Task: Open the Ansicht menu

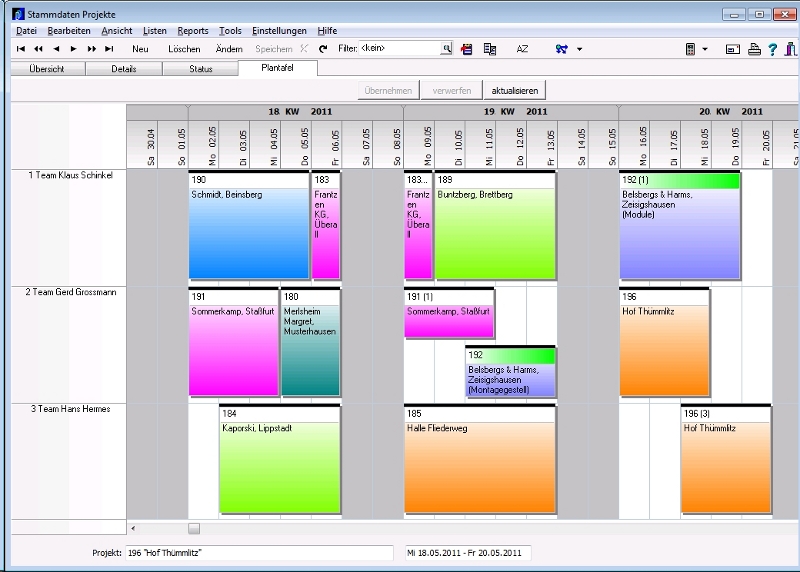Action: (x=117, y=31)
